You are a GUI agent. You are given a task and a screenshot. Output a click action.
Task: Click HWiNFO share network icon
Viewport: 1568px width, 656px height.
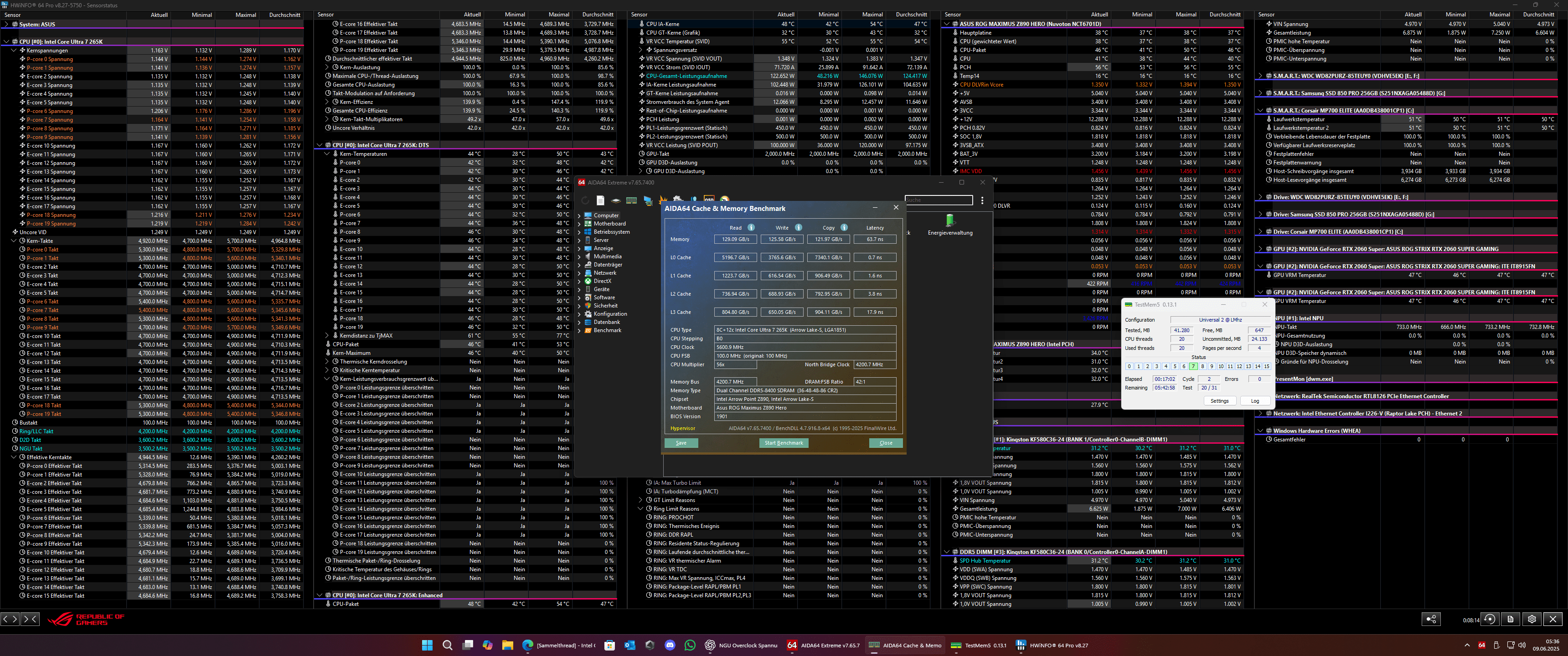pos(1431,619)
